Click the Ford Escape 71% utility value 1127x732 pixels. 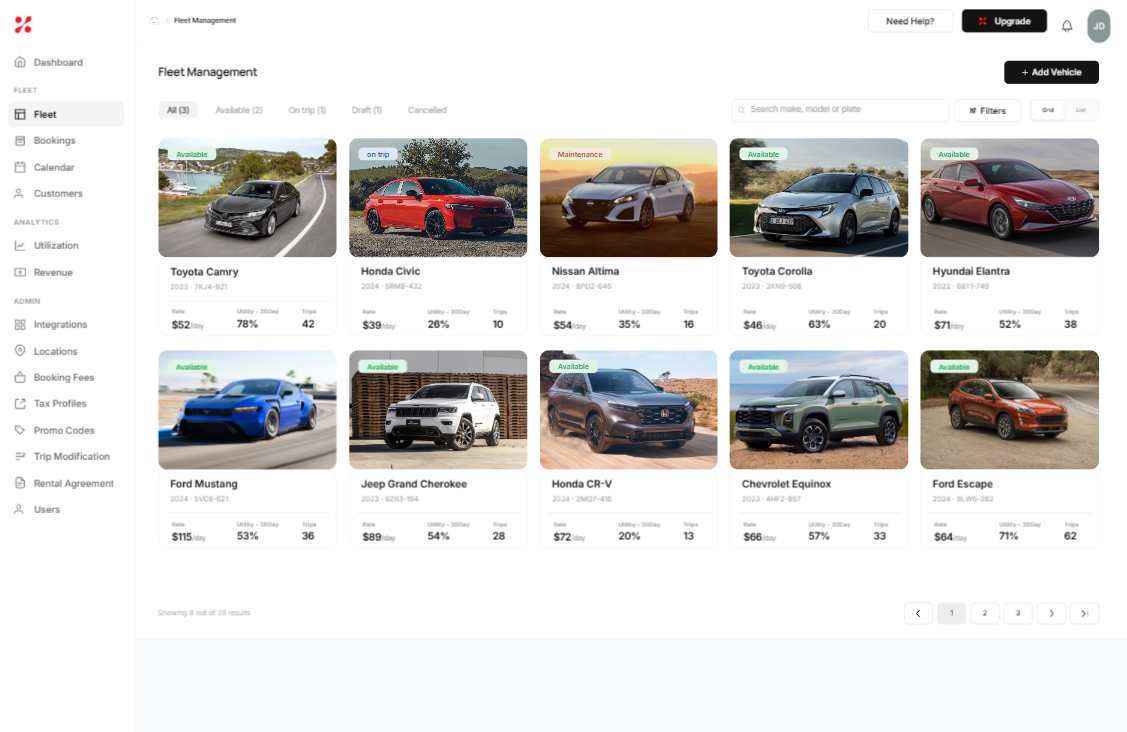[1008, 536]
